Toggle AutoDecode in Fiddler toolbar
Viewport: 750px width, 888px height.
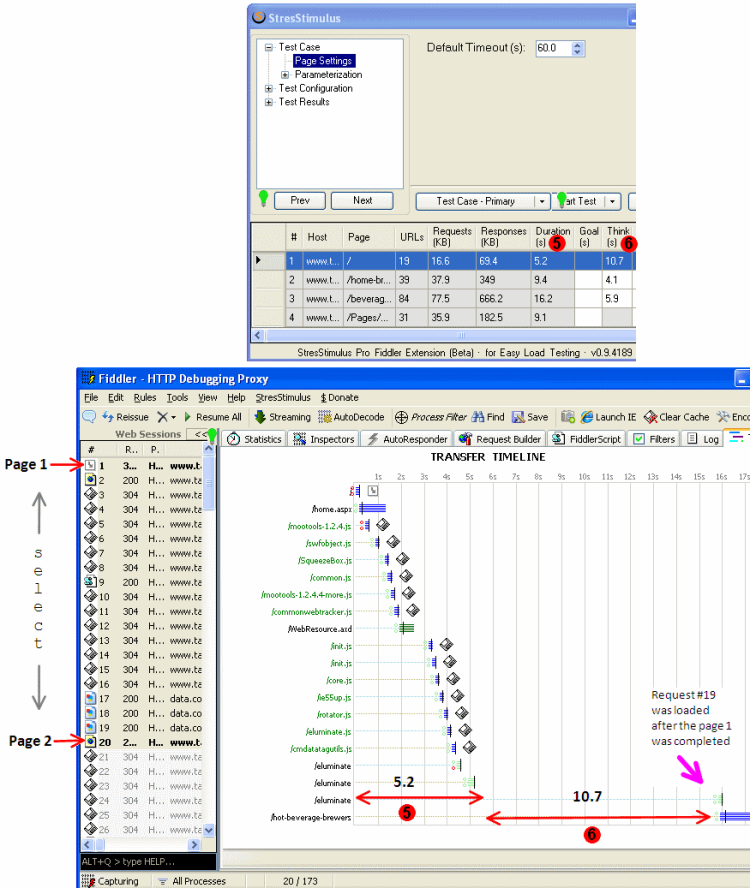(x=351, y=417)
